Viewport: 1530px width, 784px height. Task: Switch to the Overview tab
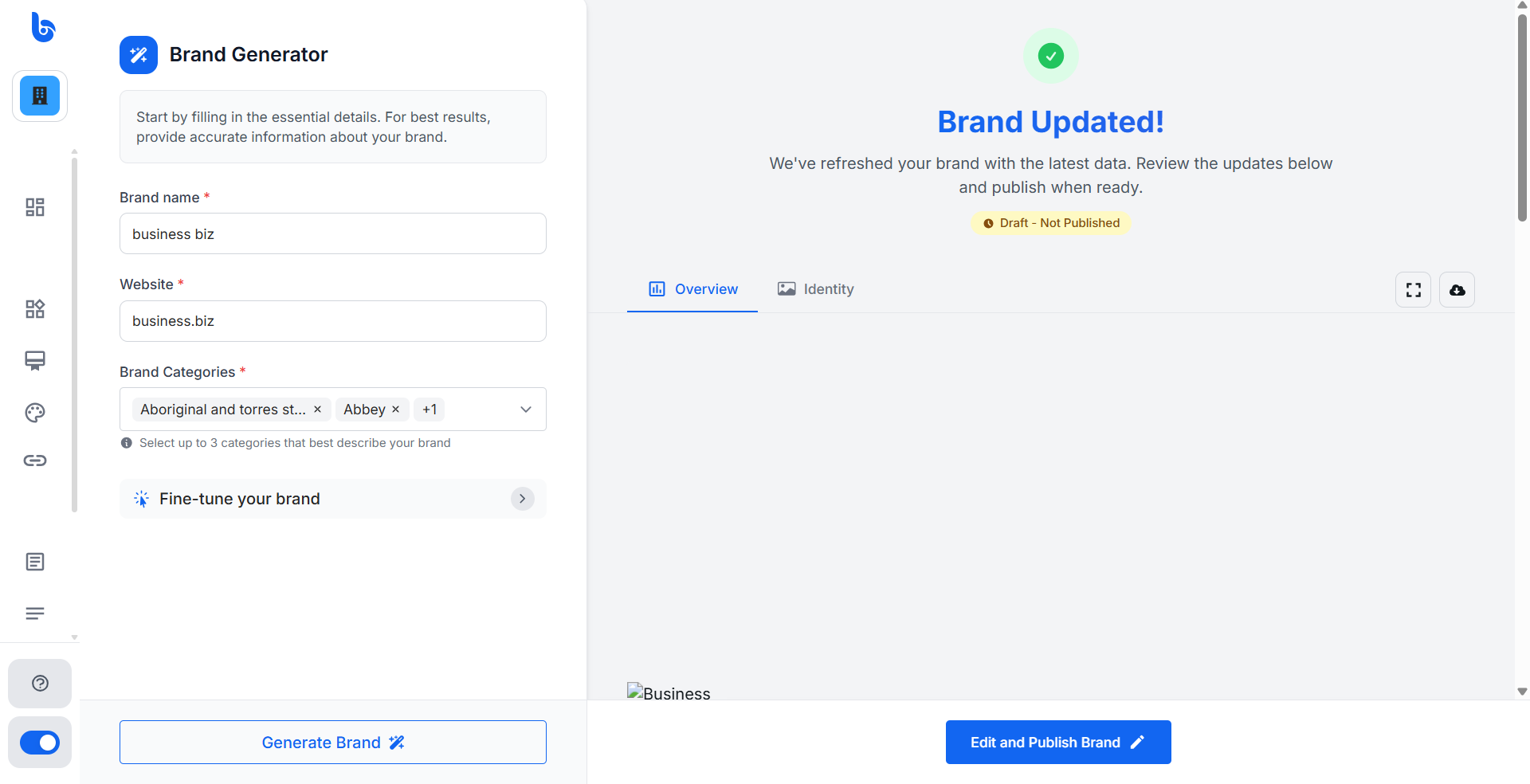coord(692,289)
